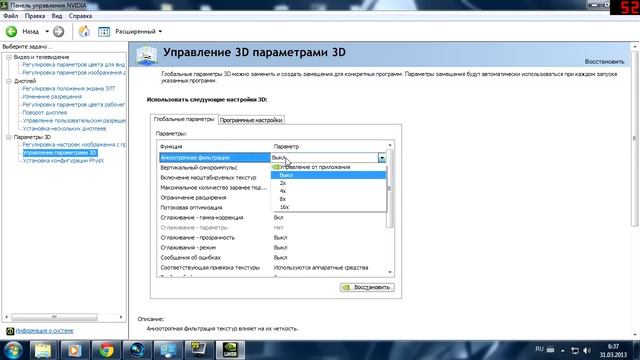Click the task tree horizontal scrollbar thumb
The image size is (640, 360).
(x=54, y=317)
